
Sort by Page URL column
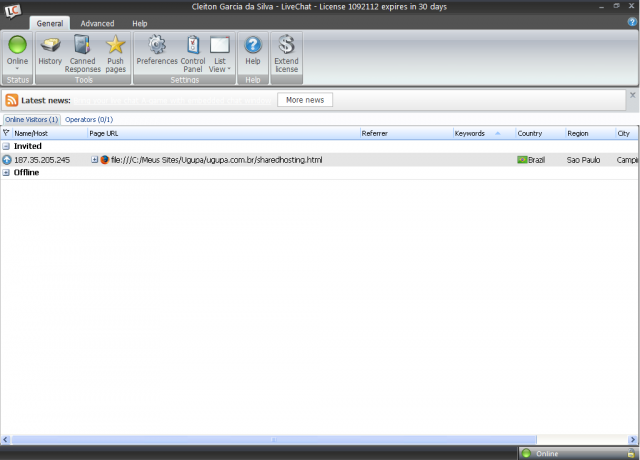pyautogui.click(x=224, y=133)
